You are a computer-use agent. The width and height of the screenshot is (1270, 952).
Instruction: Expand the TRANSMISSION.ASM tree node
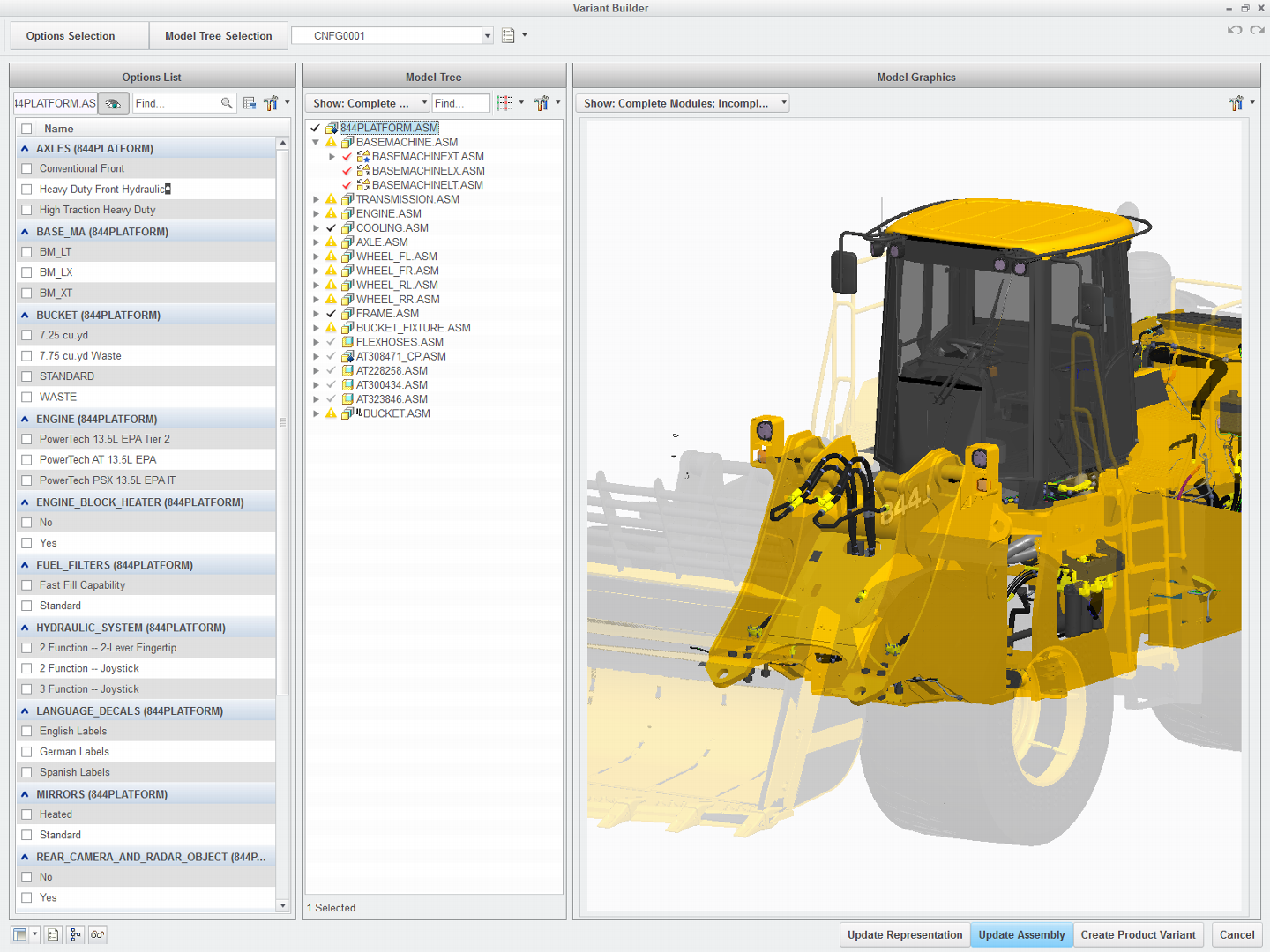(317, 199)
